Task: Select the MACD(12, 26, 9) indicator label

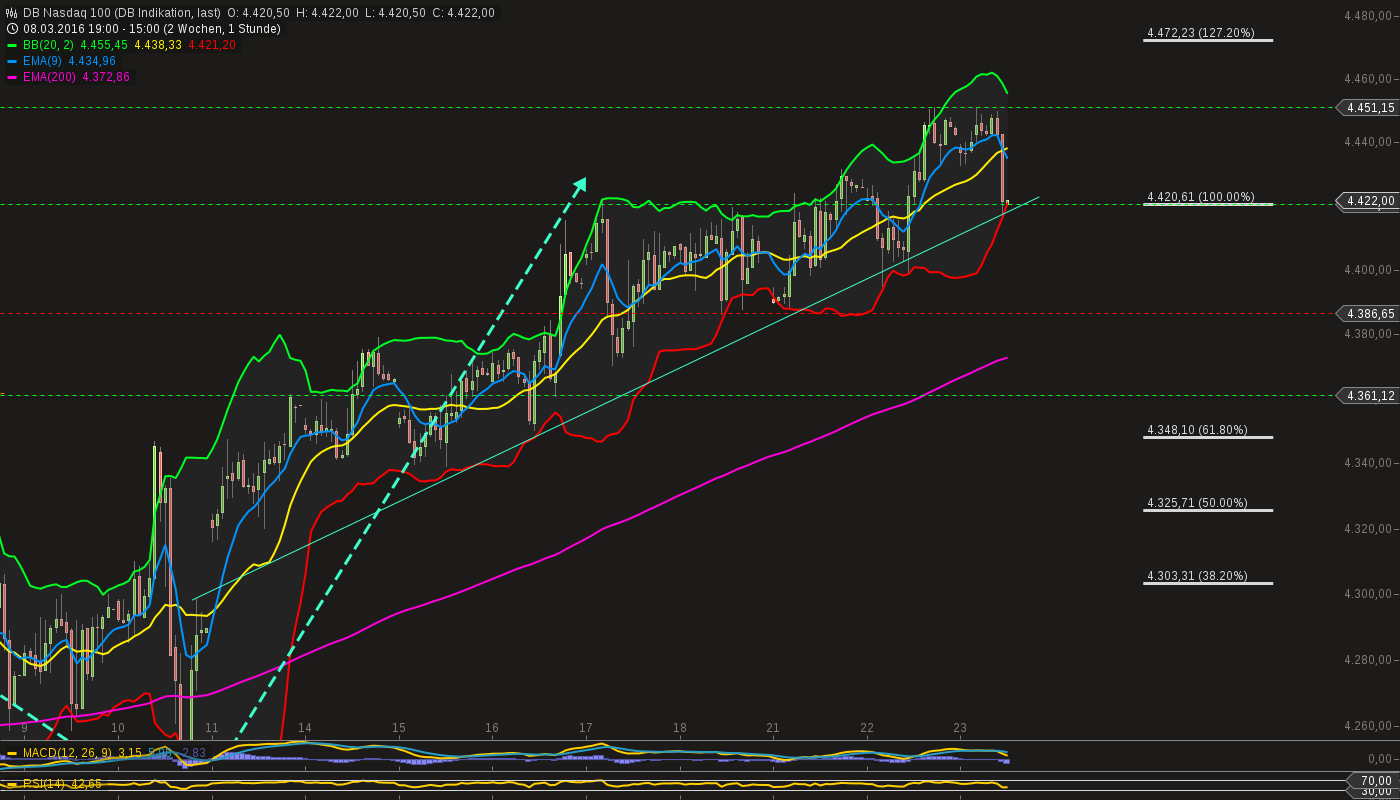Action: (x=68, y=753)
